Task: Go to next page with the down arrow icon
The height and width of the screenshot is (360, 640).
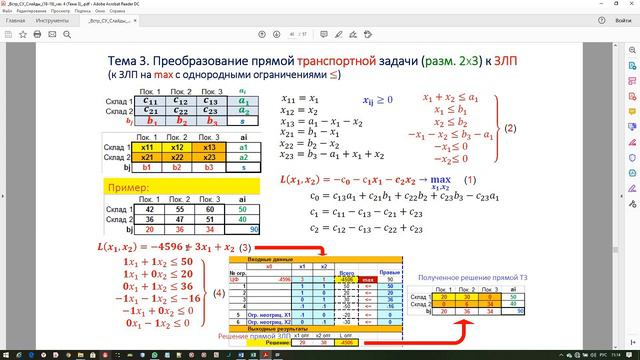Action: click(276, 35)
